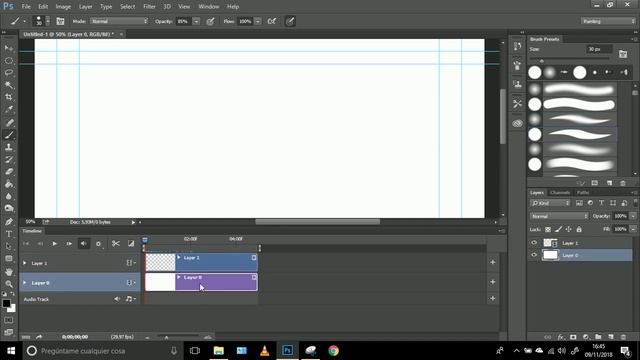Go to first frame of timeline
The height and width of the screenshot is (360, 640).
pos(26,244)
